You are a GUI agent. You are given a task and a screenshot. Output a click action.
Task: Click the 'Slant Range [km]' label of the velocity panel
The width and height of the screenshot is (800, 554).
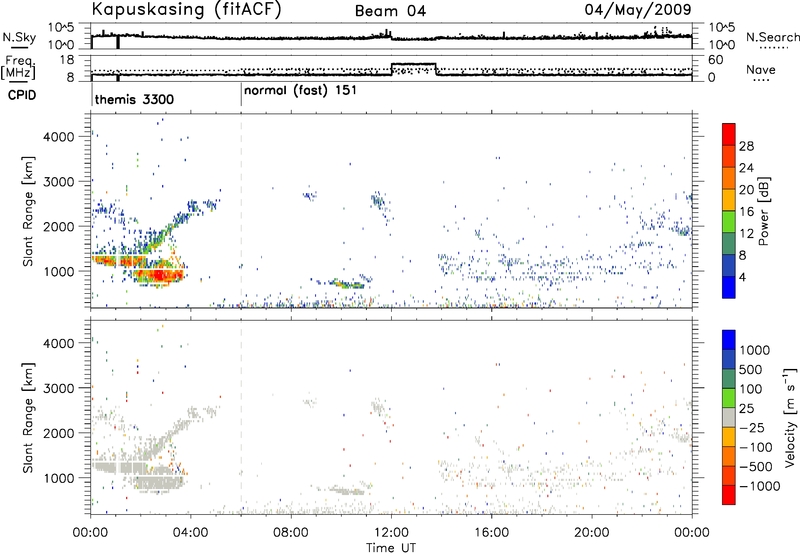pyautogui.click(x=29, y=417)
